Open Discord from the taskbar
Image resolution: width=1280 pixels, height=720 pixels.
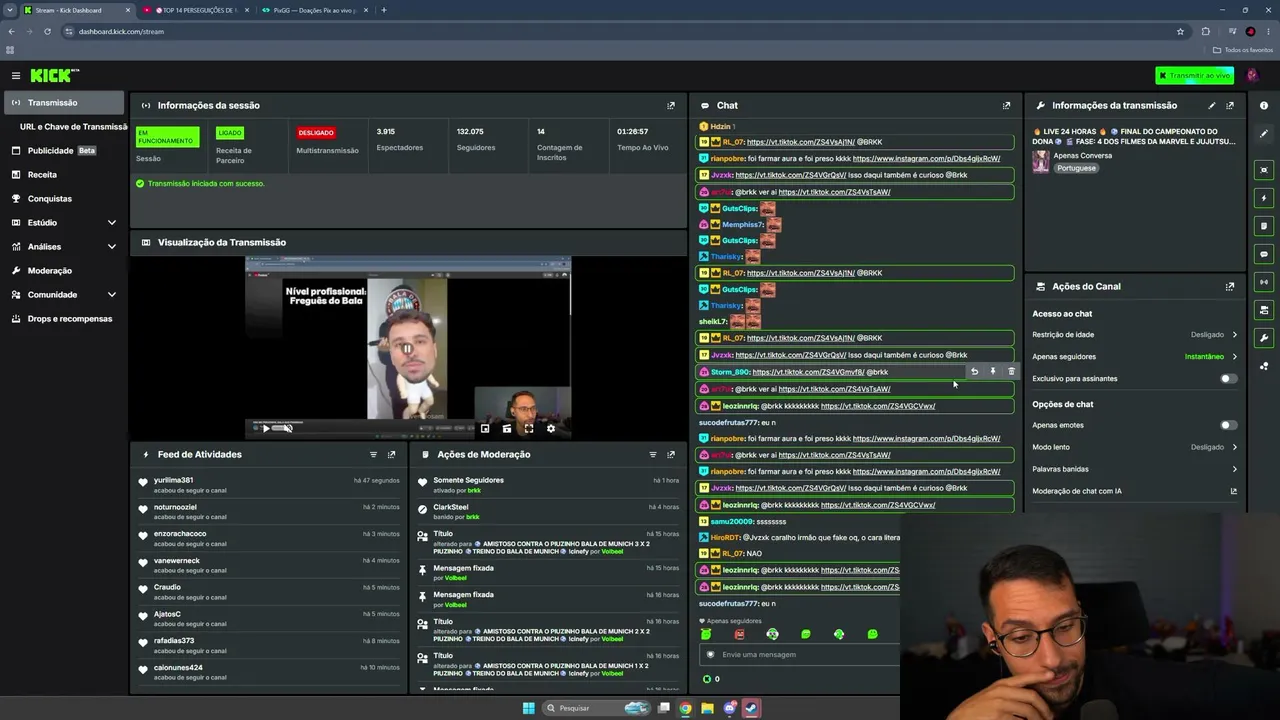coord(730,708)
